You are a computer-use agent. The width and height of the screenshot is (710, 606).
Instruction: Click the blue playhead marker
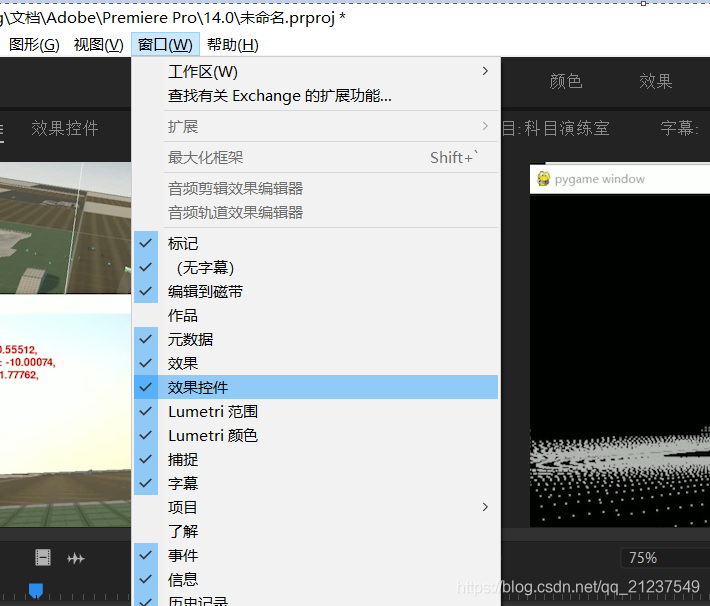(x=36, y=591)
